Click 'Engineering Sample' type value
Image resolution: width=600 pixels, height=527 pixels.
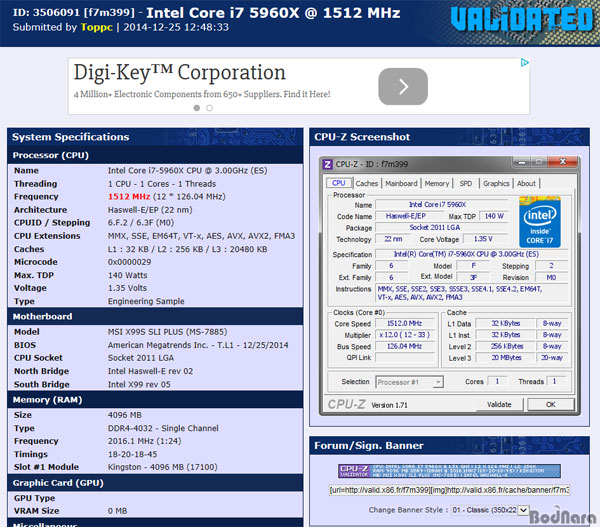pos(146,301)
